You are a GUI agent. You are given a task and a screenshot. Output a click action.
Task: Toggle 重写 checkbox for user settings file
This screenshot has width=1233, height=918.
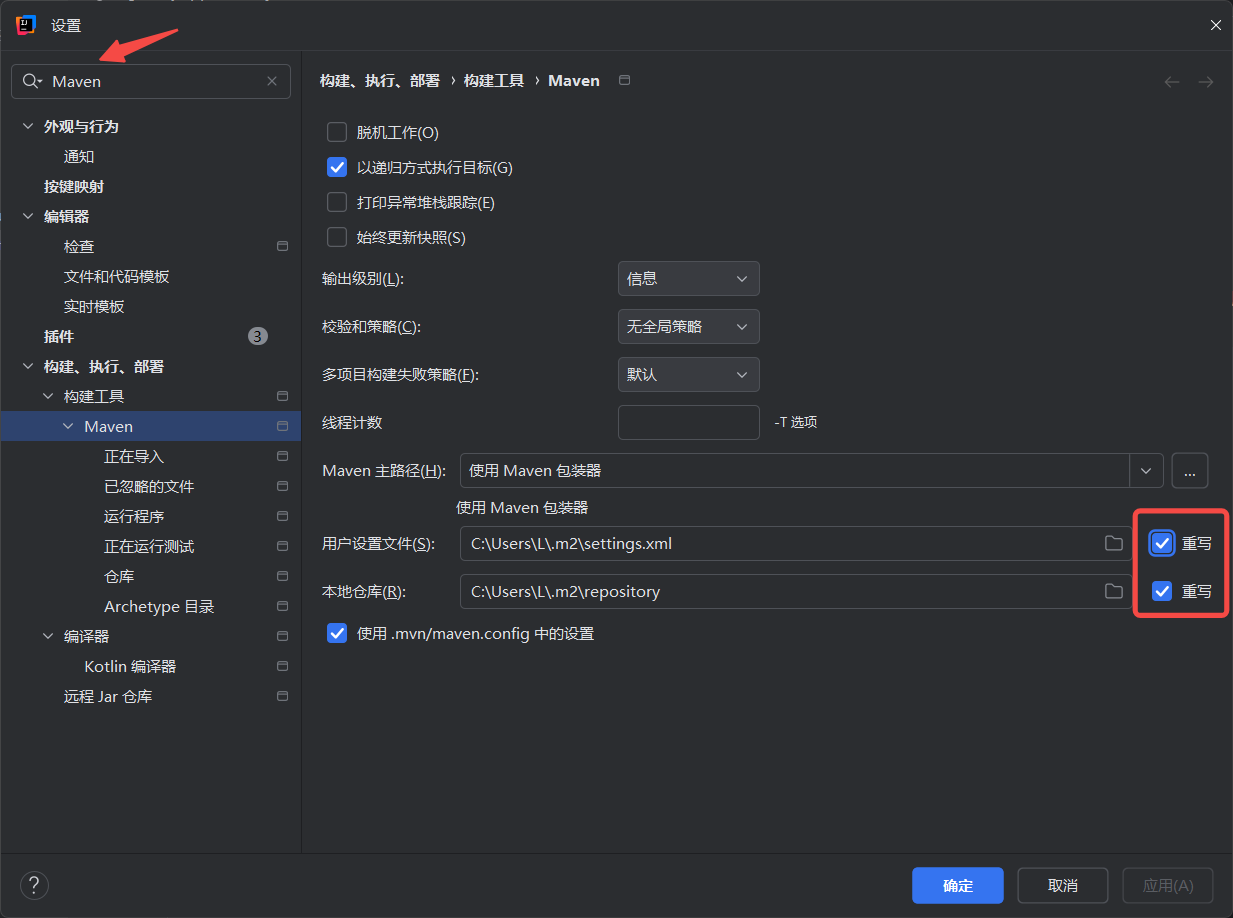coord(1162,543)
